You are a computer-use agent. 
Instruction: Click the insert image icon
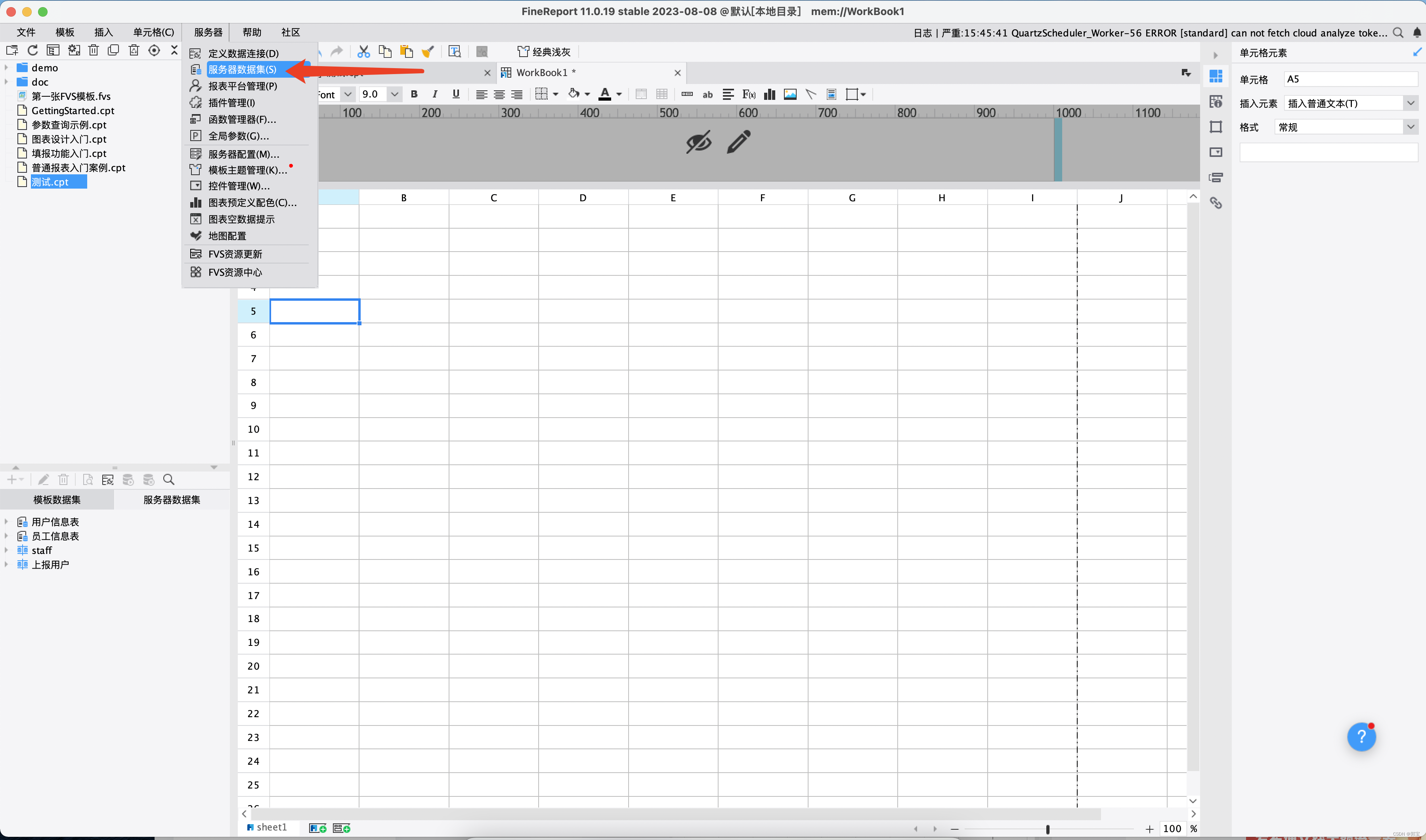point(790,95)
